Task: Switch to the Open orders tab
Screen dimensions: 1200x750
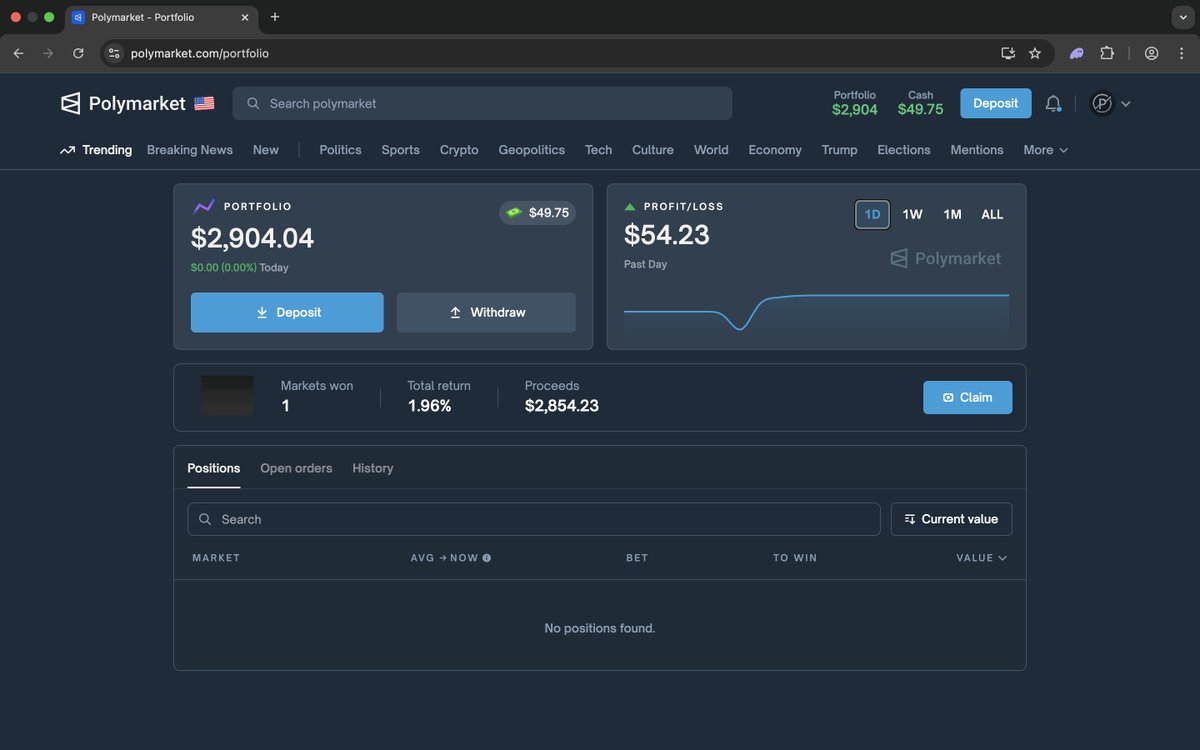Action: (296, 468)
